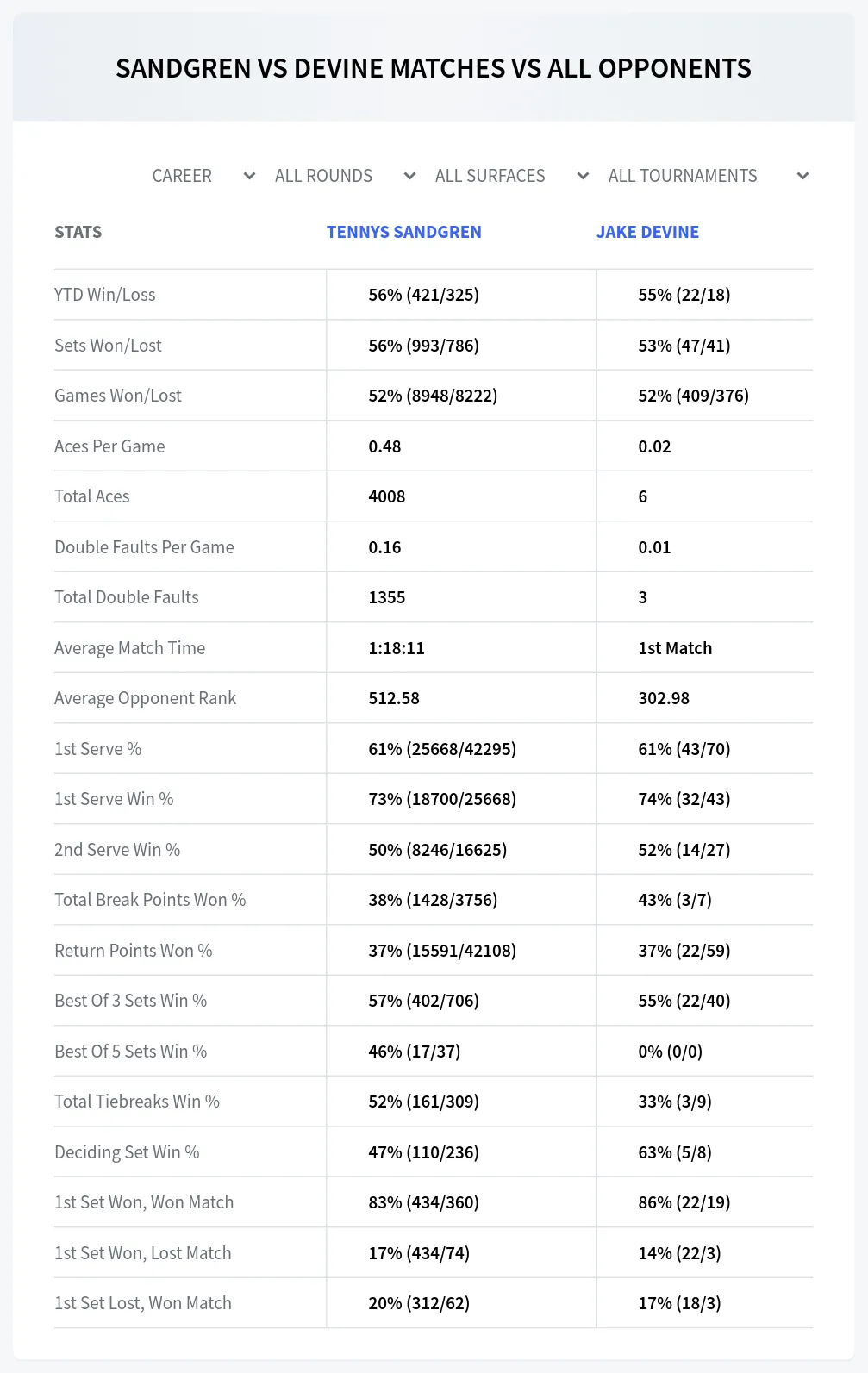Click the page title heading
868x1373 pixels.
434,68
